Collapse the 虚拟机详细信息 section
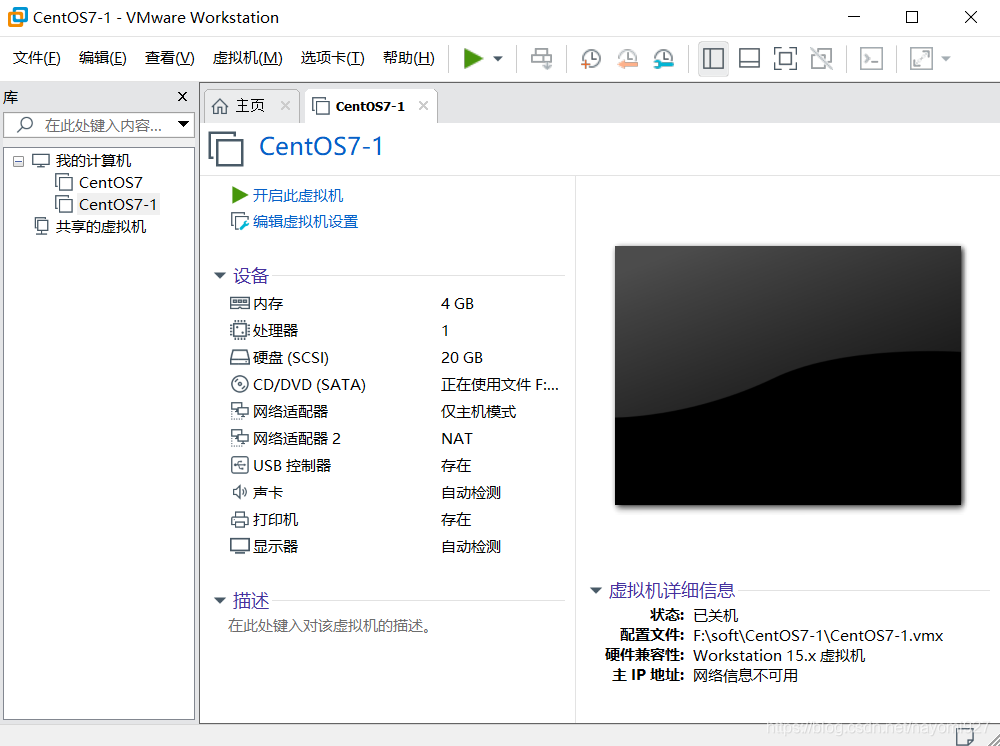 tap(596, 590)
